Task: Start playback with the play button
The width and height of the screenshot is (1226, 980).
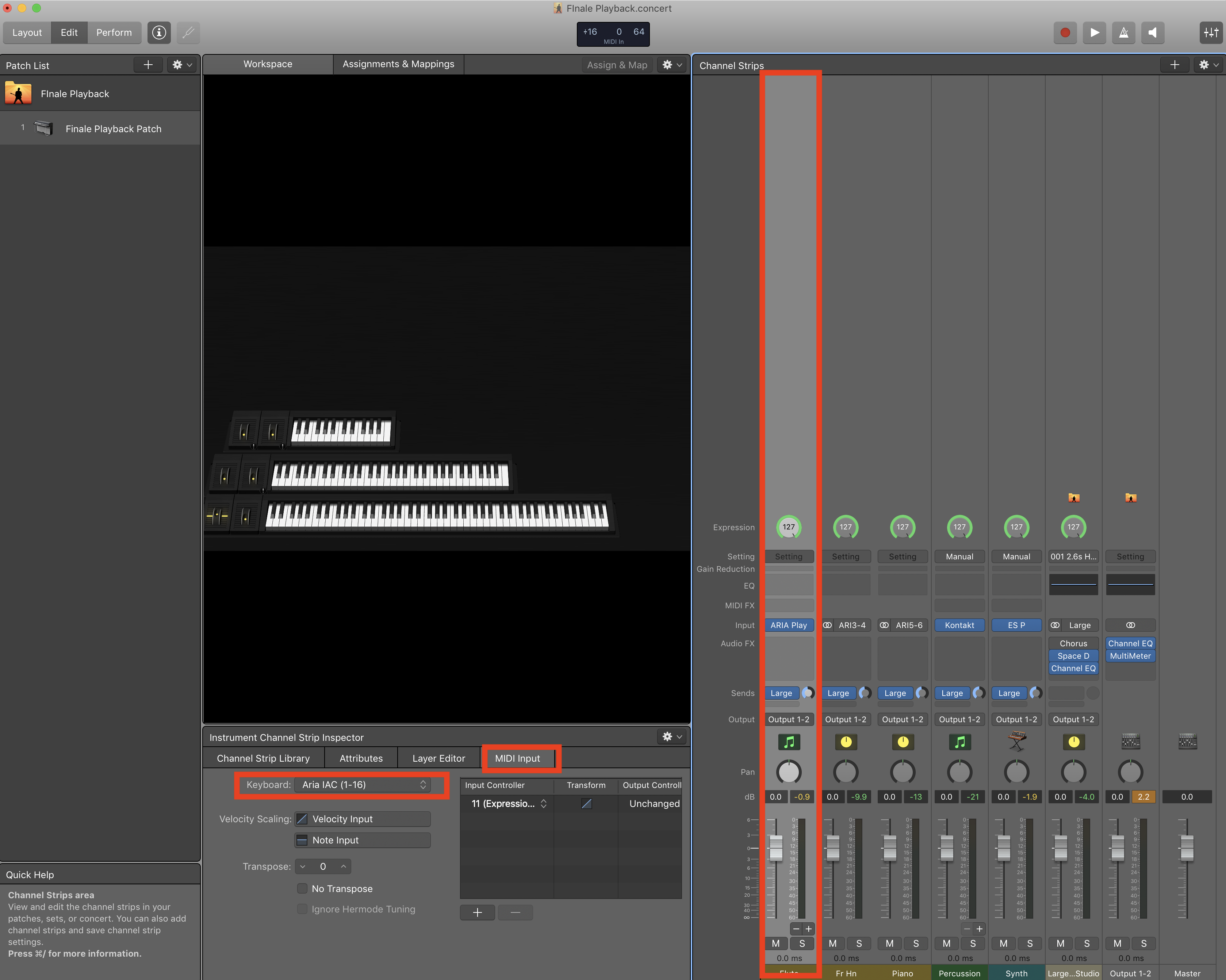Action: [x=1095, y=32]
